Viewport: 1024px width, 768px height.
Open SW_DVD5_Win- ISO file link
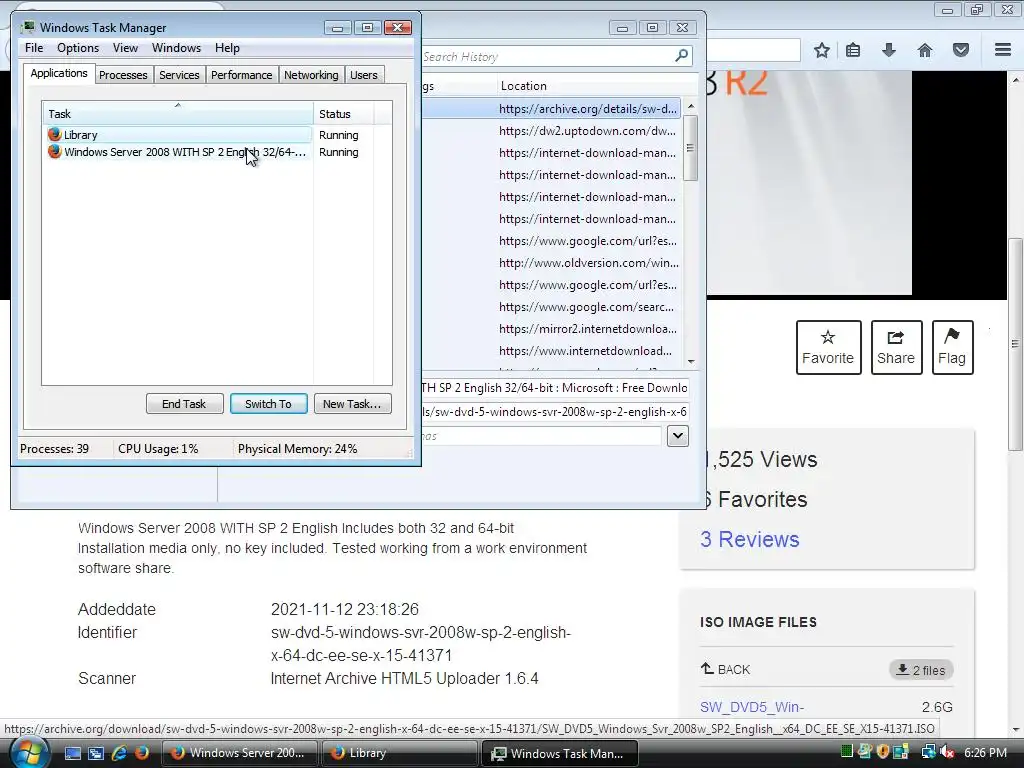pyautogui.click(x=752, y=707)
